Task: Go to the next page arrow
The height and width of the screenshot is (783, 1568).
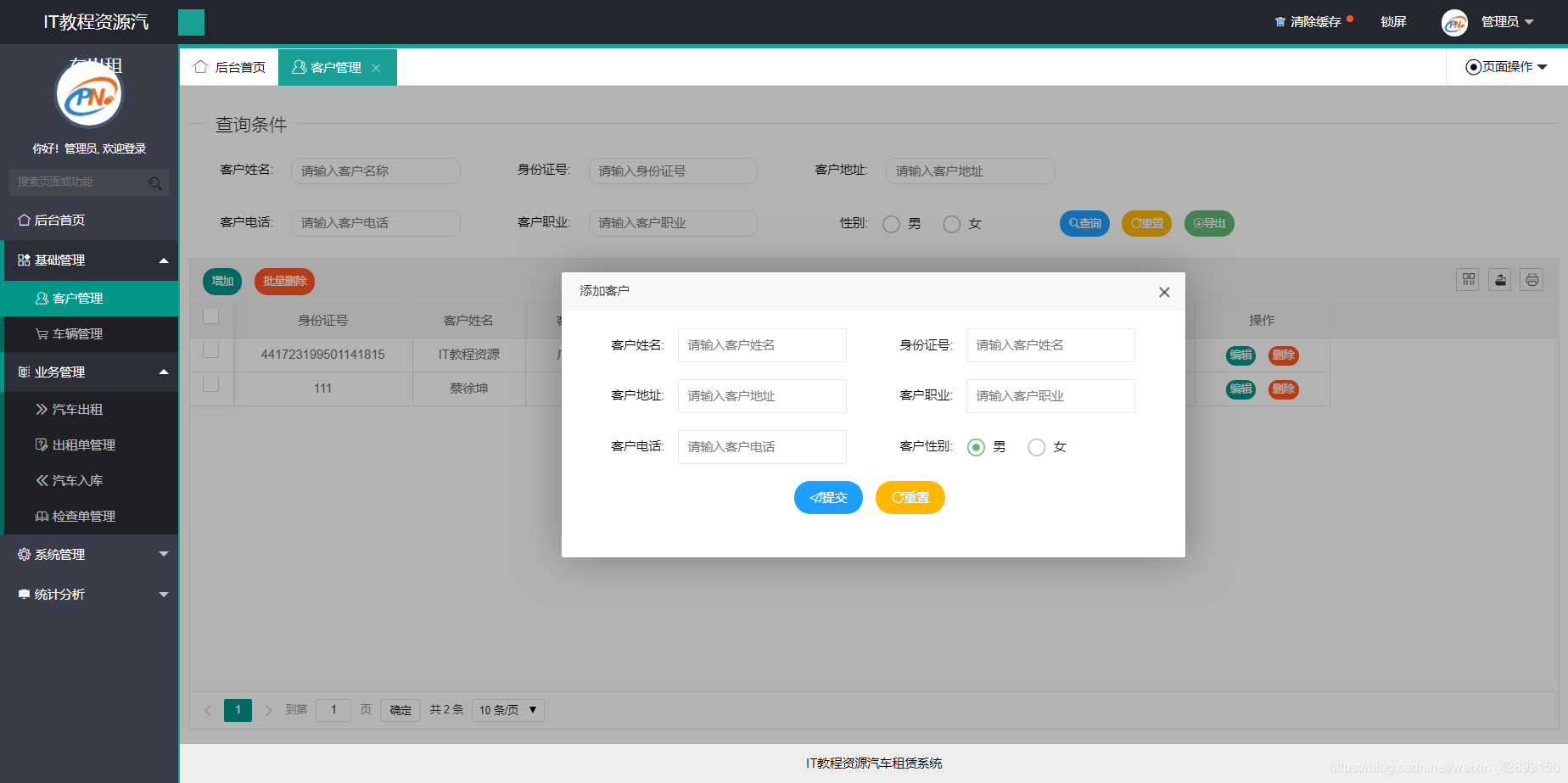Action: tap(268, 710)
